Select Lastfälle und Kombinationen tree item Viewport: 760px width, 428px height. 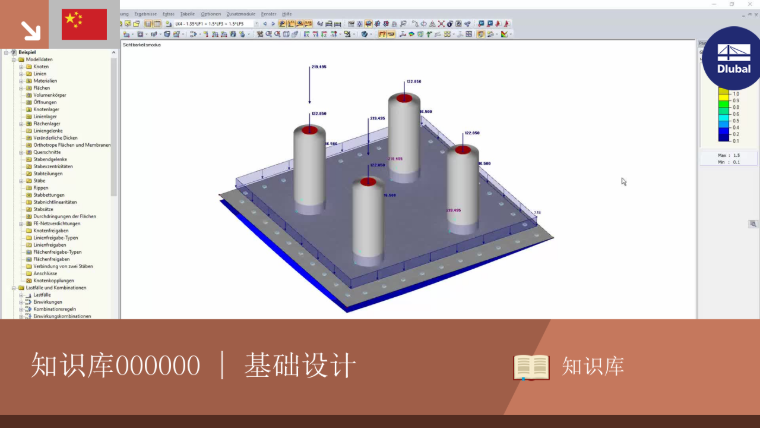[56, 288]
